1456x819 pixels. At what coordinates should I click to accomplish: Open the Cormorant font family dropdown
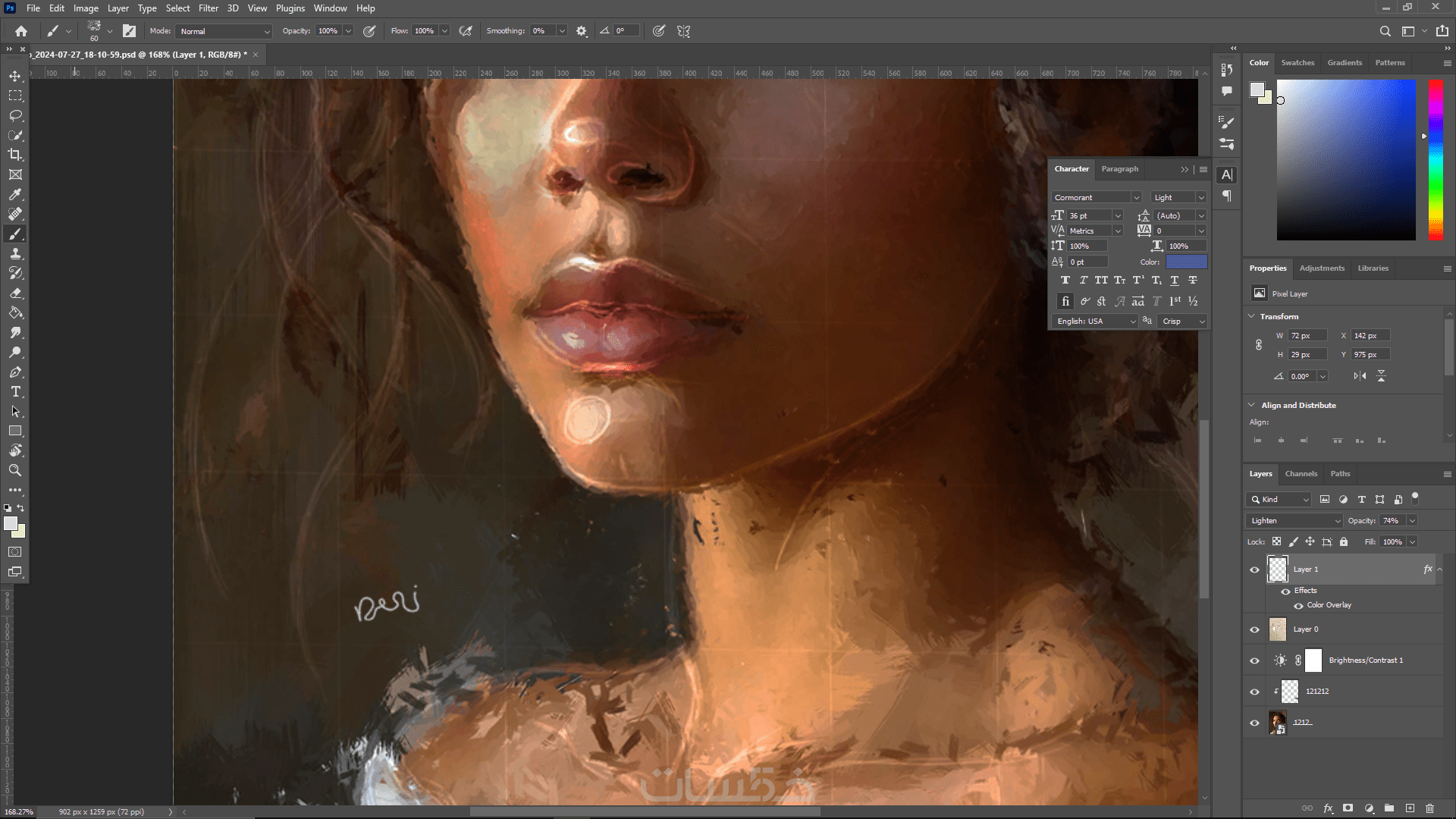(1097, 197)
